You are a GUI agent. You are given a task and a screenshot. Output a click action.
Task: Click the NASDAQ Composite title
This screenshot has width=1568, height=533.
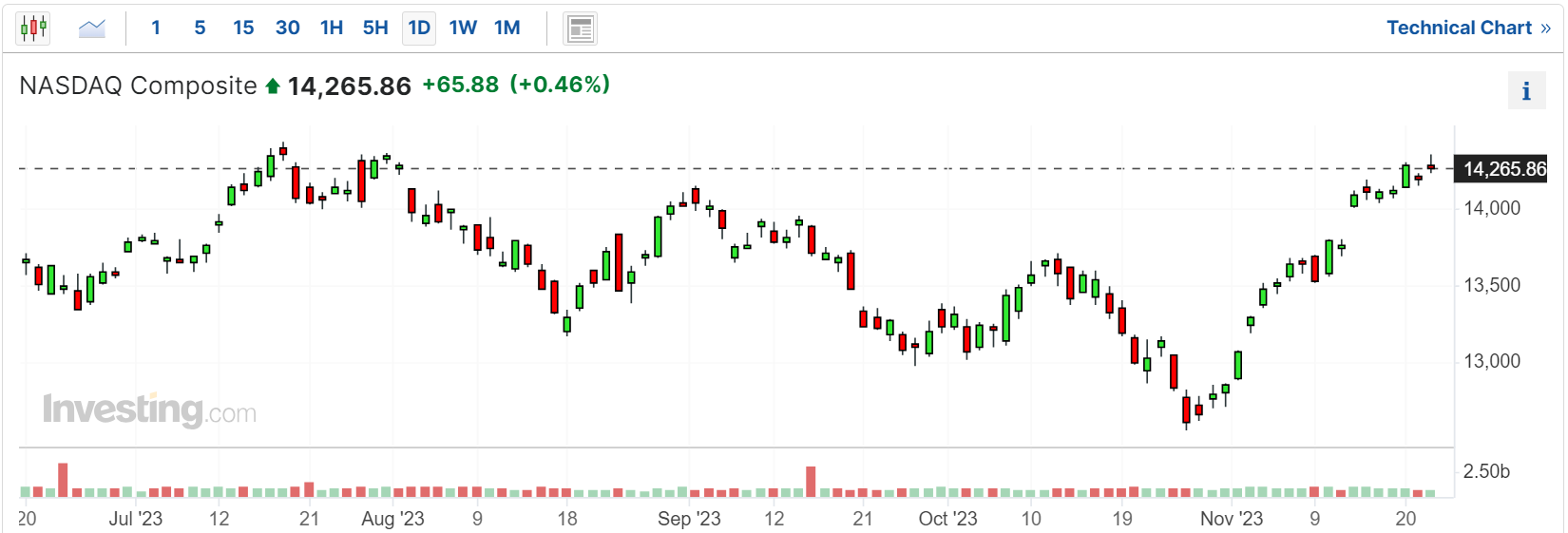[138, 86]
